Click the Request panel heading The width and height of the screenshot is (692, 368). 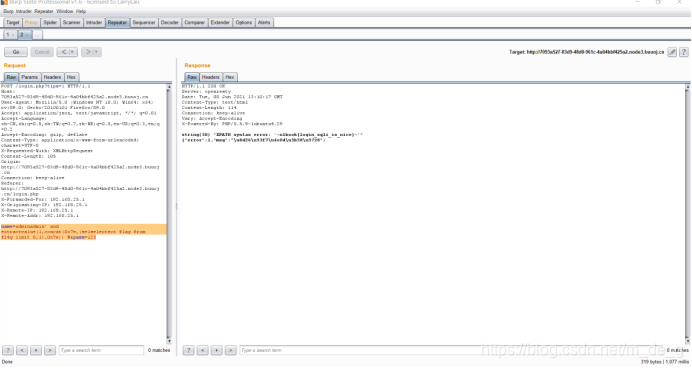tap(15, 65)
